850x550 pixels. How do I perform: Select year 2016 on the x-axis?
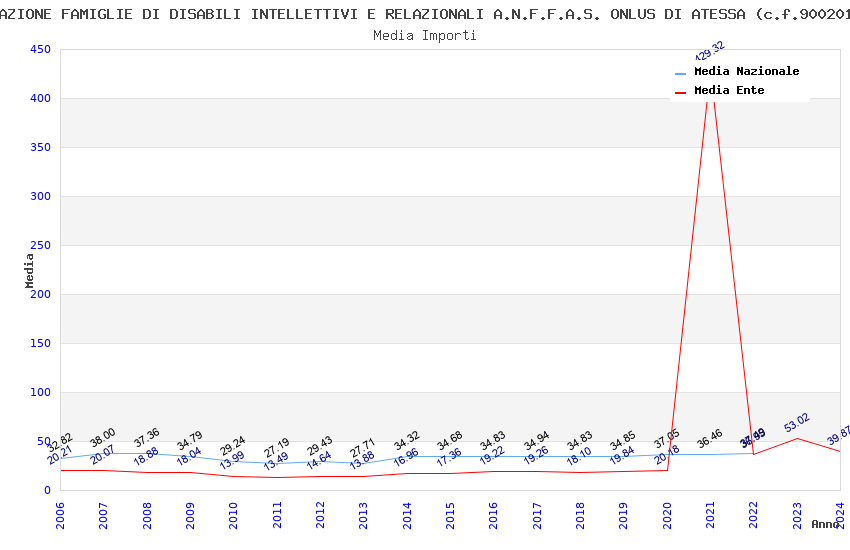click(494, 515)
